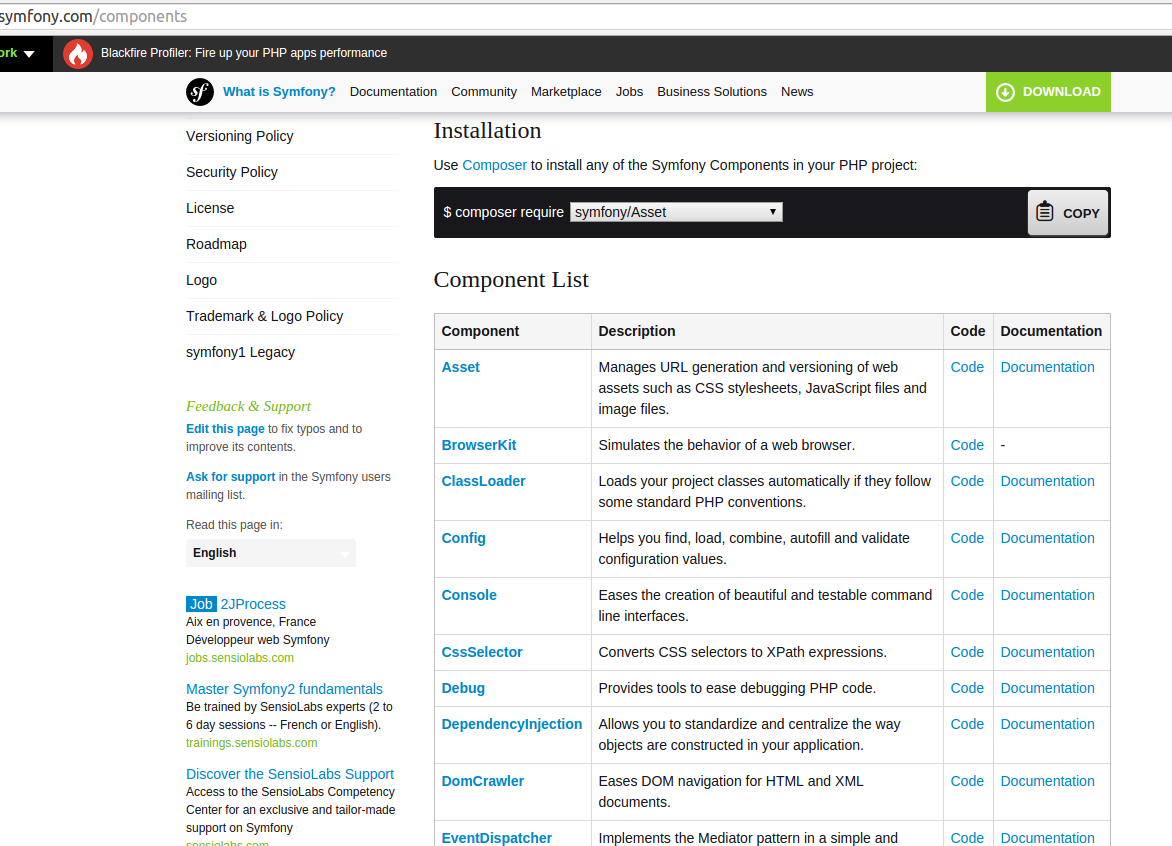
Task: Click the browser address bar URL
Action: (93, 16)
